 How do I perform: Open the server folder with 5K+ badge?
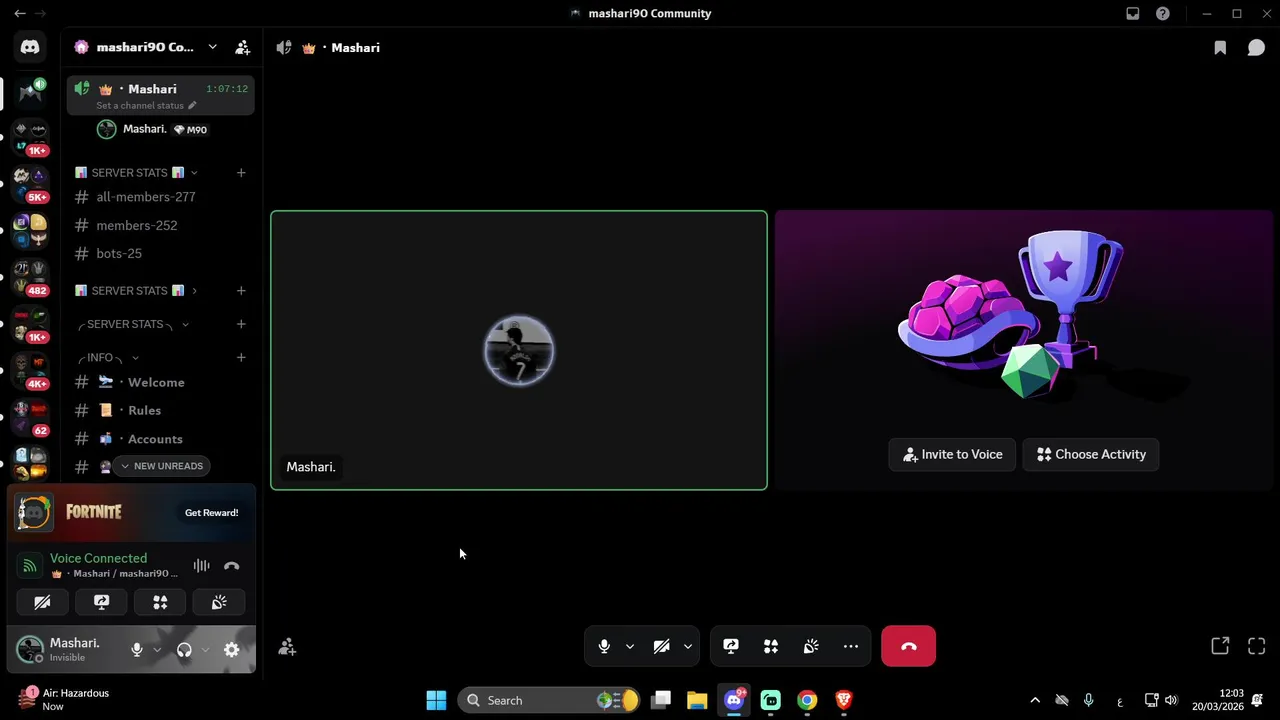(x=30, y=183)
